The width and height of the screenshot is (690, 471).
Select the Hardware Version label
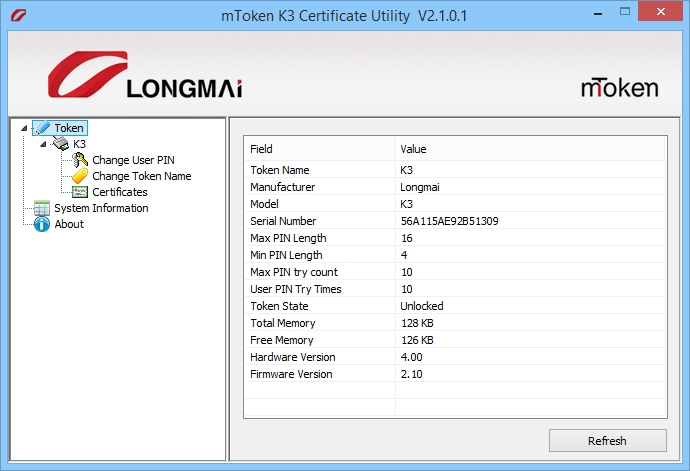293,357
